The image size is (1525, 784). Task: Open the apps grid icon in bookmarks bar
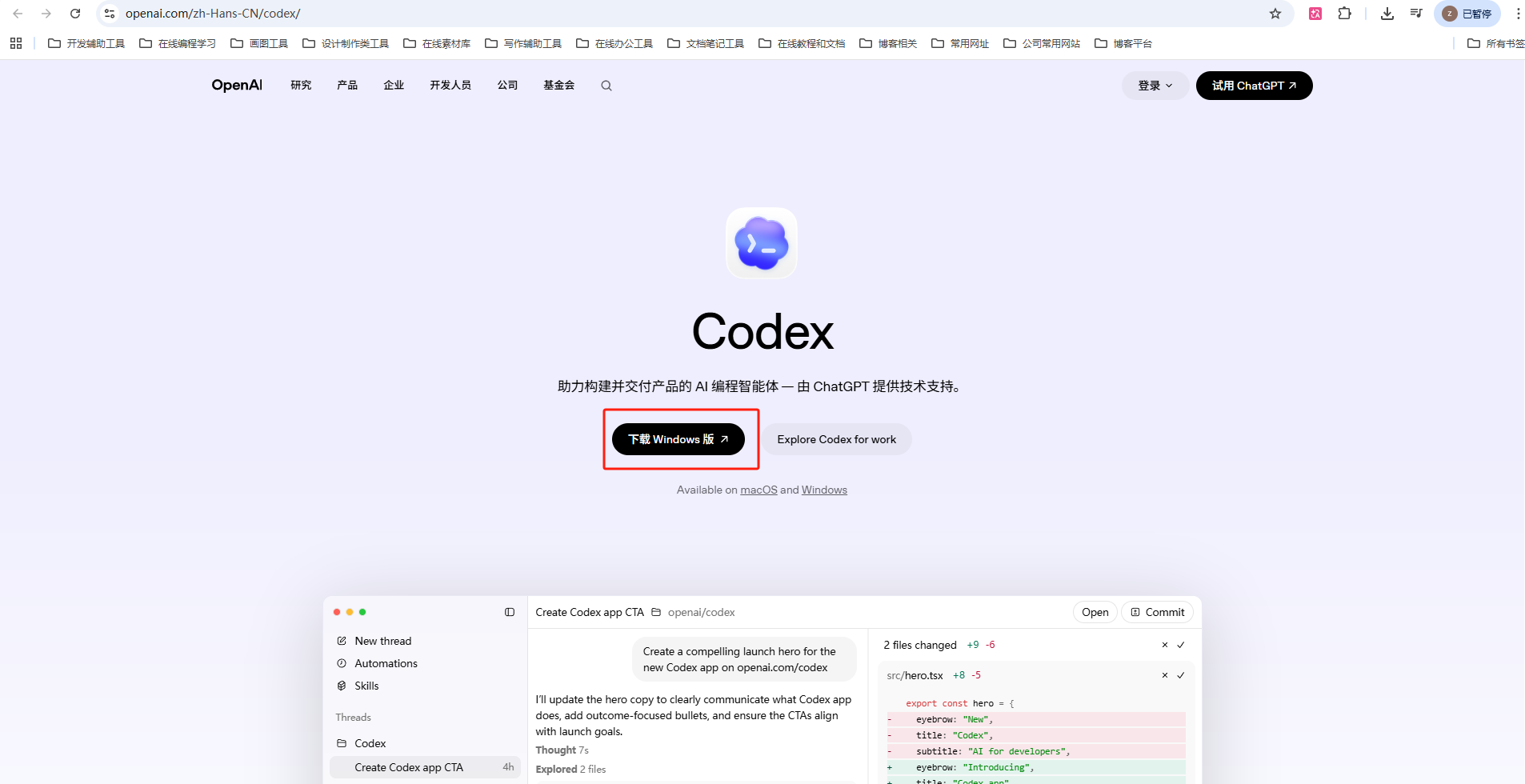coord(16,43)
